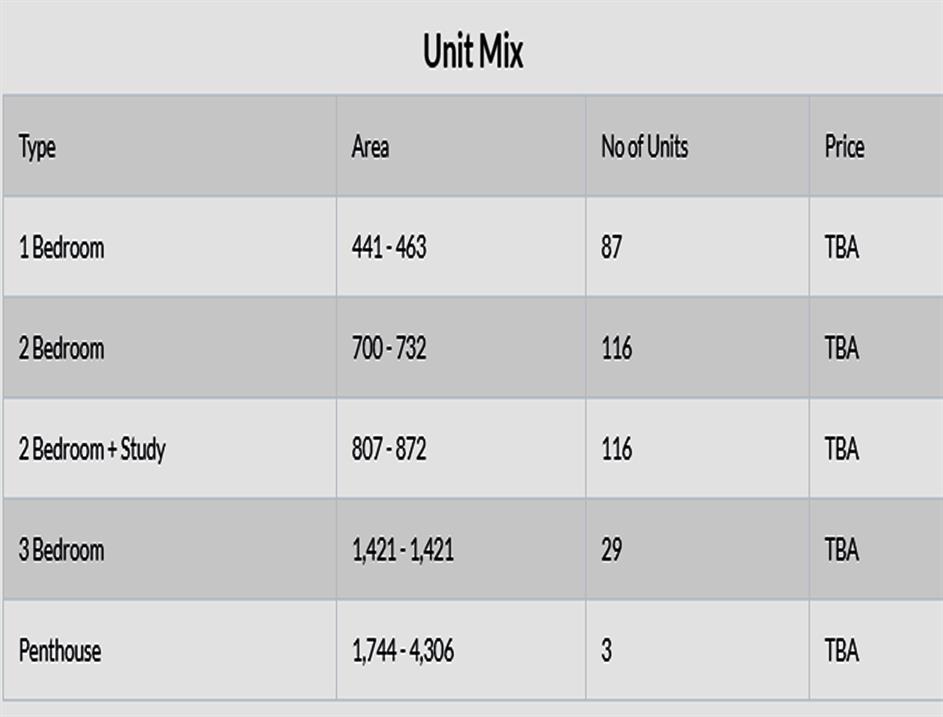This screenshot has width=943, height=717.
Task: Click the Penthouse area "1,744 - 4,306"
Action: pyautogui.click(x=403, y=651)
